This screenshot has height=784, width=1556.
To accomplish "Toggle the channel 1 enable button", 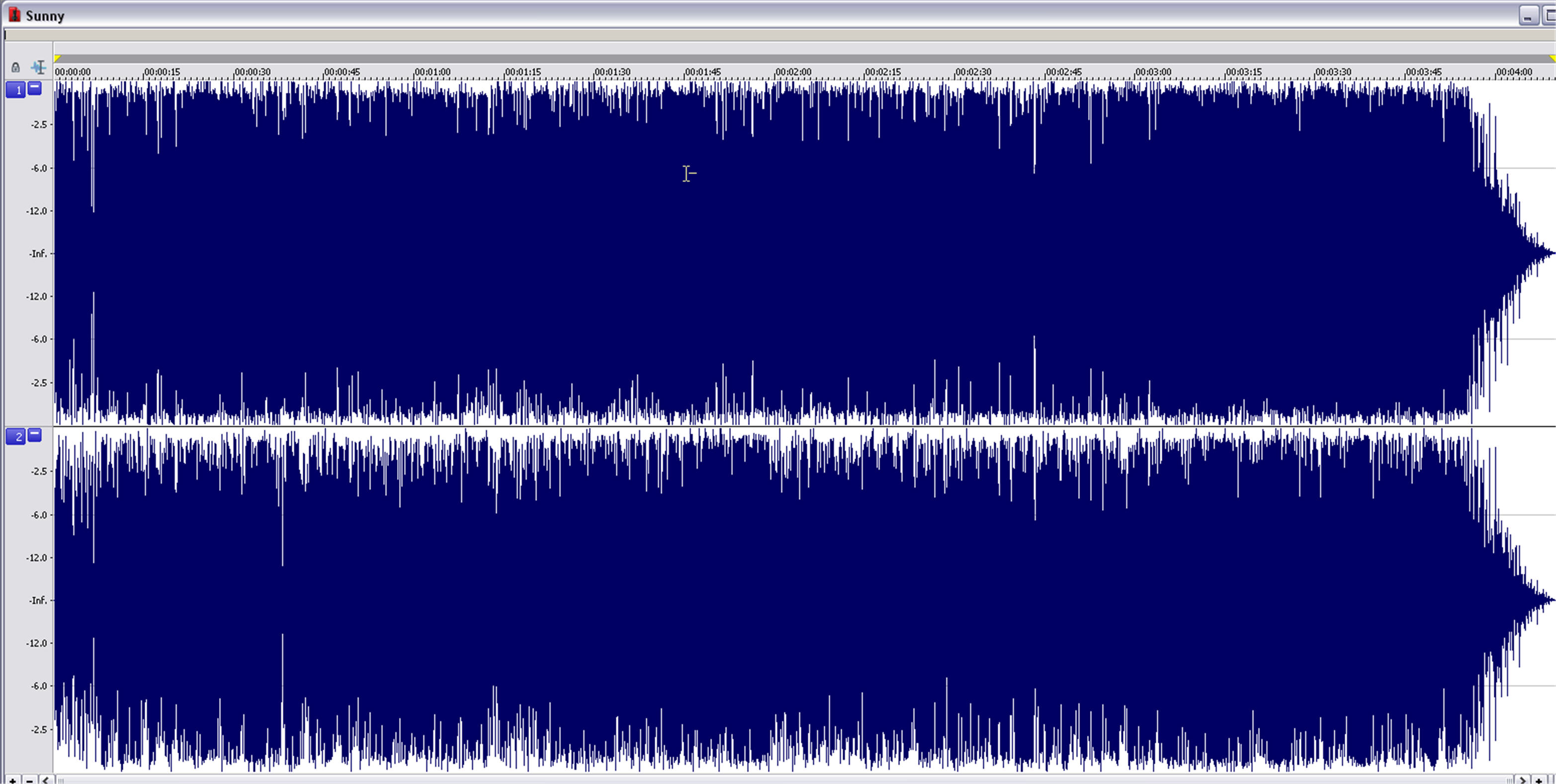I will [16, 90].
